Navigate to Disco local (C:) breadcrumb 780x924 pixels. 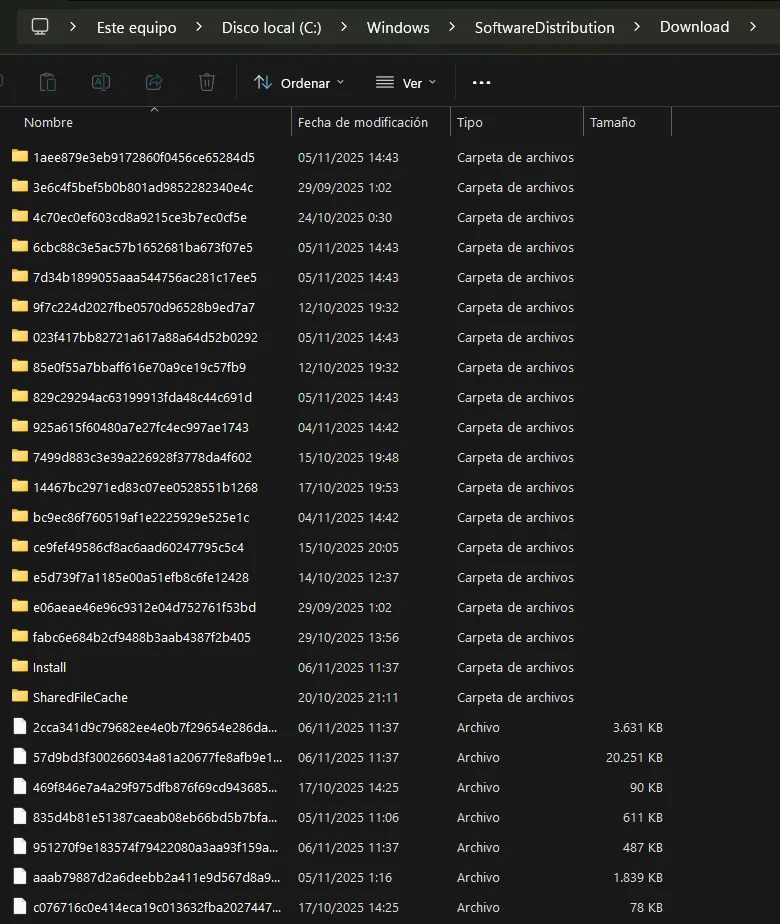pyautogui.click(x=271, y=27)
